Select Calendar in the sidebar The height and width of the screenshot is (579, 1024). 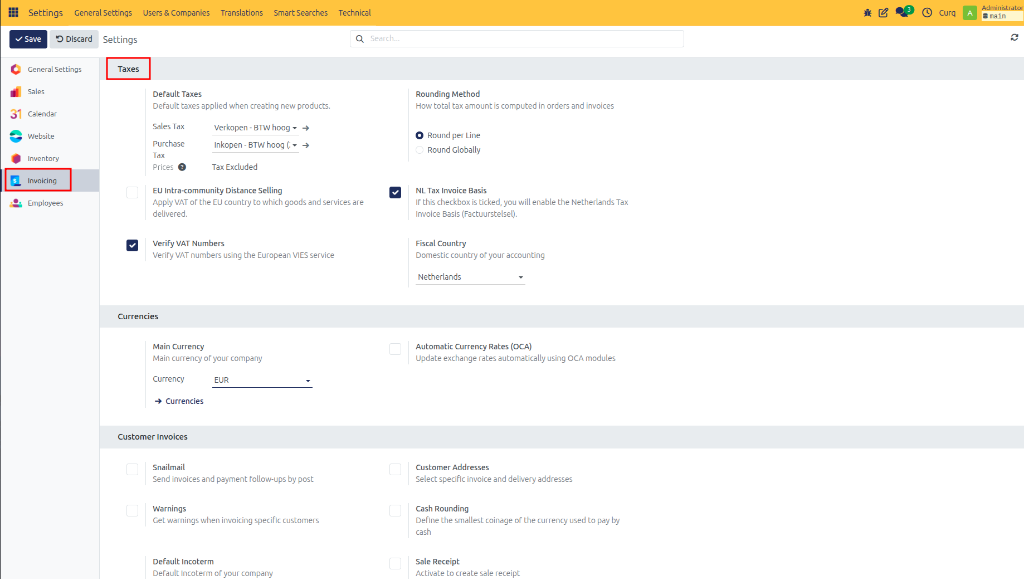[42, 114]
